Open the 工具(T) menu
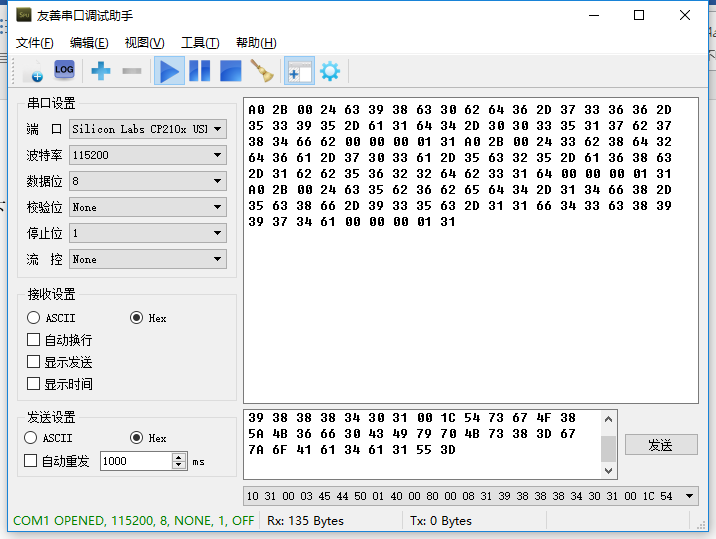 click(x=199, y=42)
